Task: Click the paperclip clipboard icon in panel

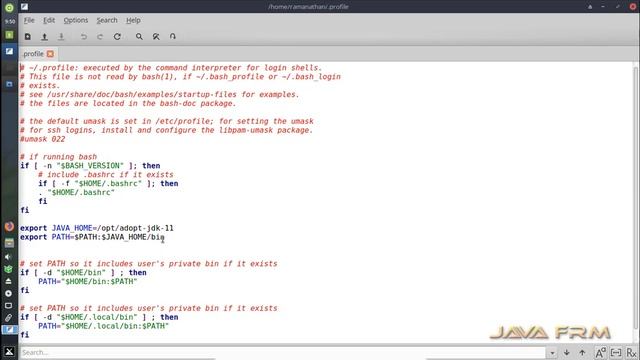Action: (8, 318)
